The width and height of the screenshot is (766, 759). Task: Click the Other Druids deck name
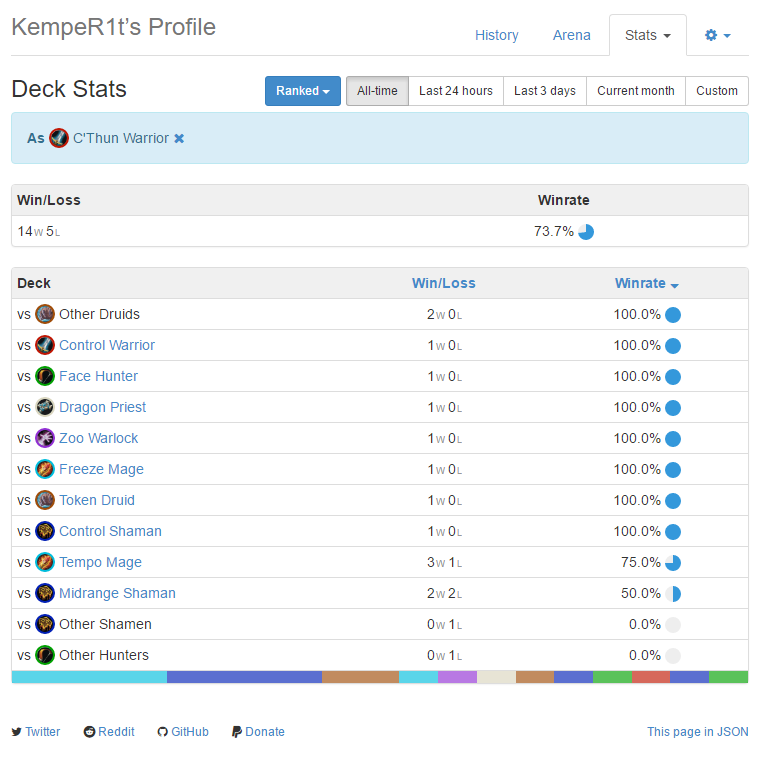coord(99,314)
